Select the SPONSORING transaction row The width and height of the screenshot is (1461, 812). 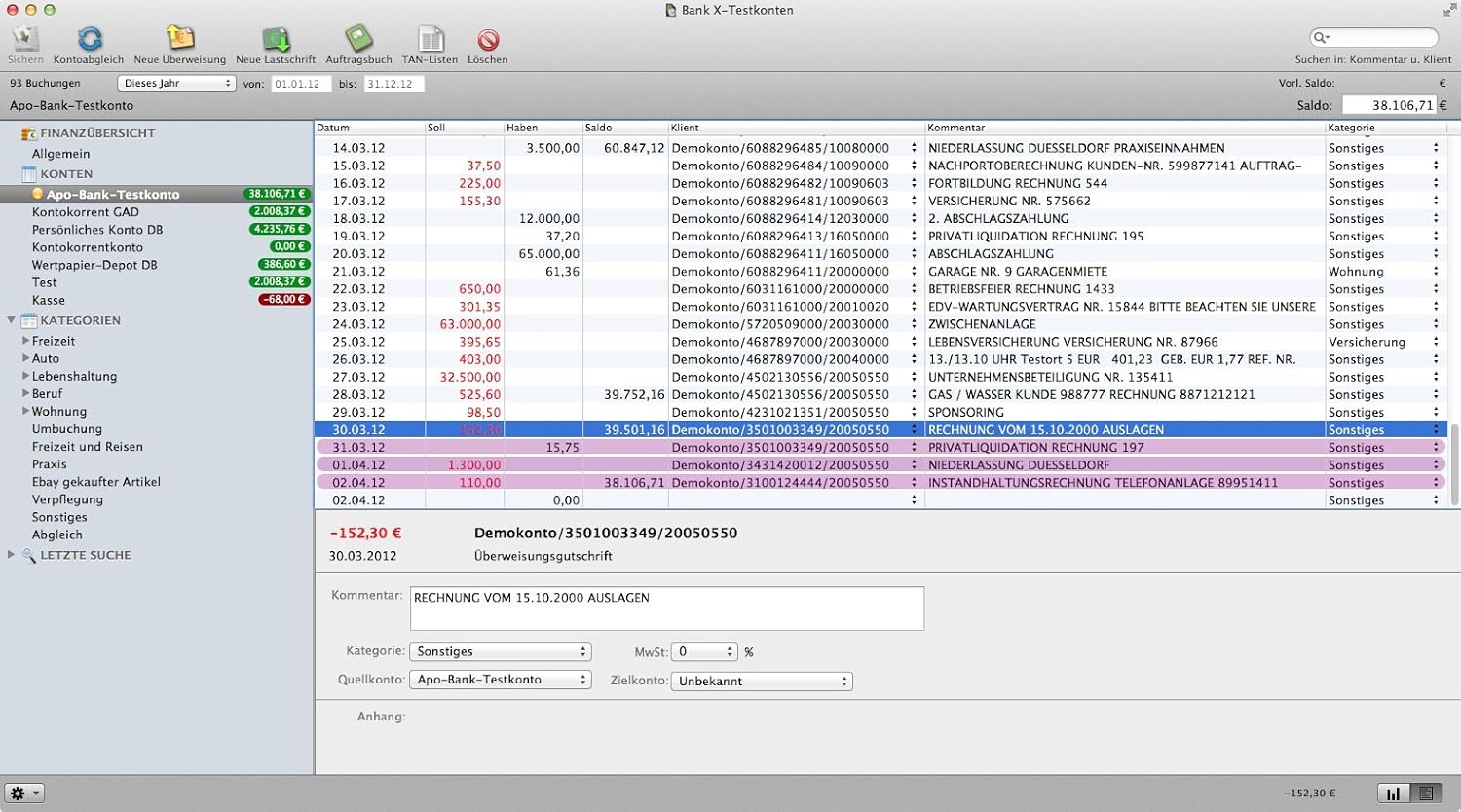(x=880, y=413)
